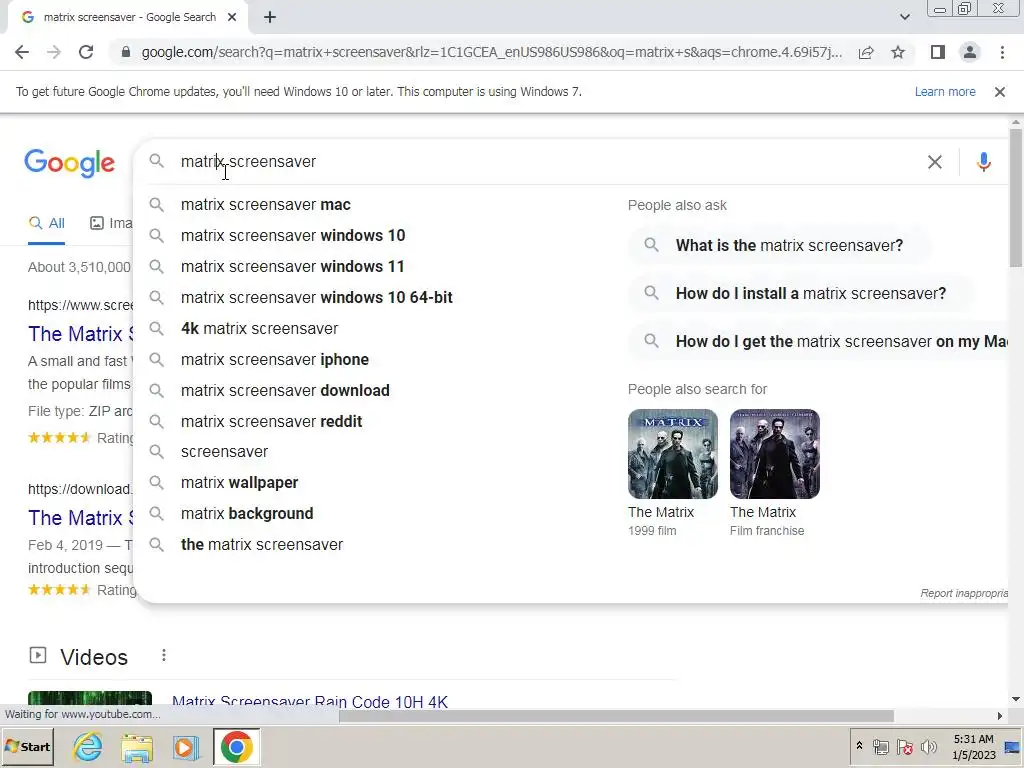The width and height of the screenshot is (1024, 768).
Task: Open question How do I get the matrix screensaver on my Mac
Action: point(818,342)
